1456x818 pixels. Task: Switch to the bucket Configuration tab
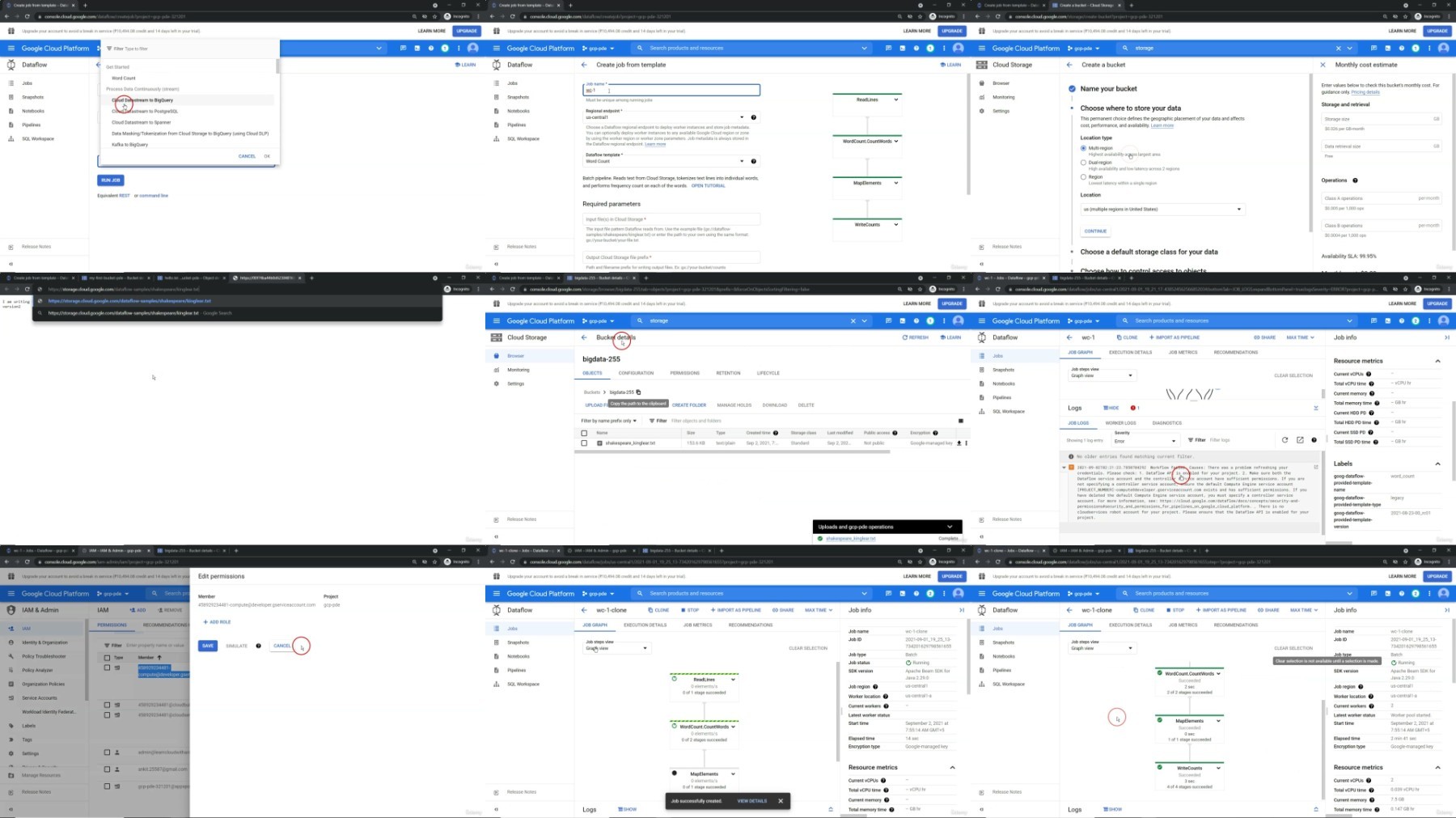coord(636,373)
